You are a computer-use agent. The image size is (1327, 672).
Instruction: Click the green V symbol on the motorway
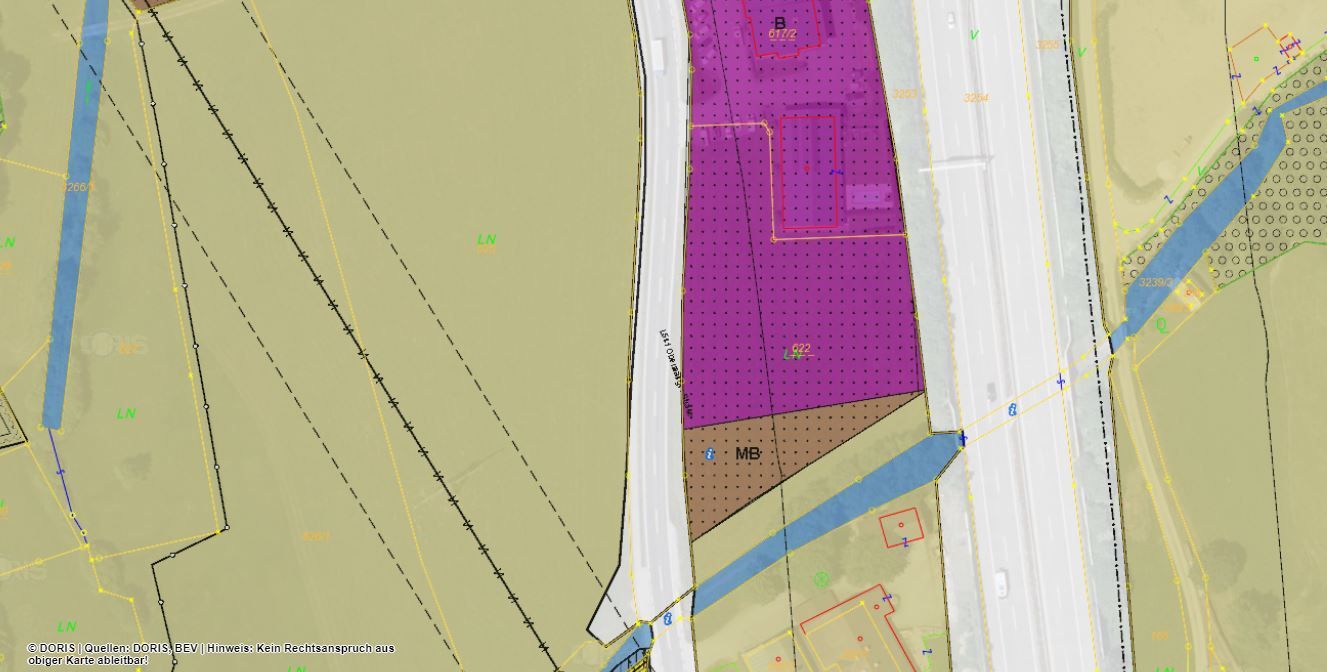point(974,35)
